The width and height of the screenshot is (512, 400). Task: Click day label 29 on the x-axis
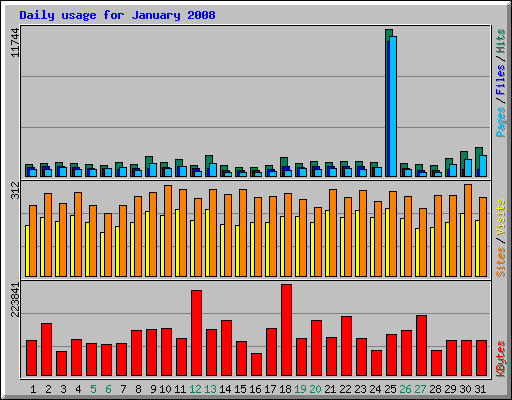(450, 389)
